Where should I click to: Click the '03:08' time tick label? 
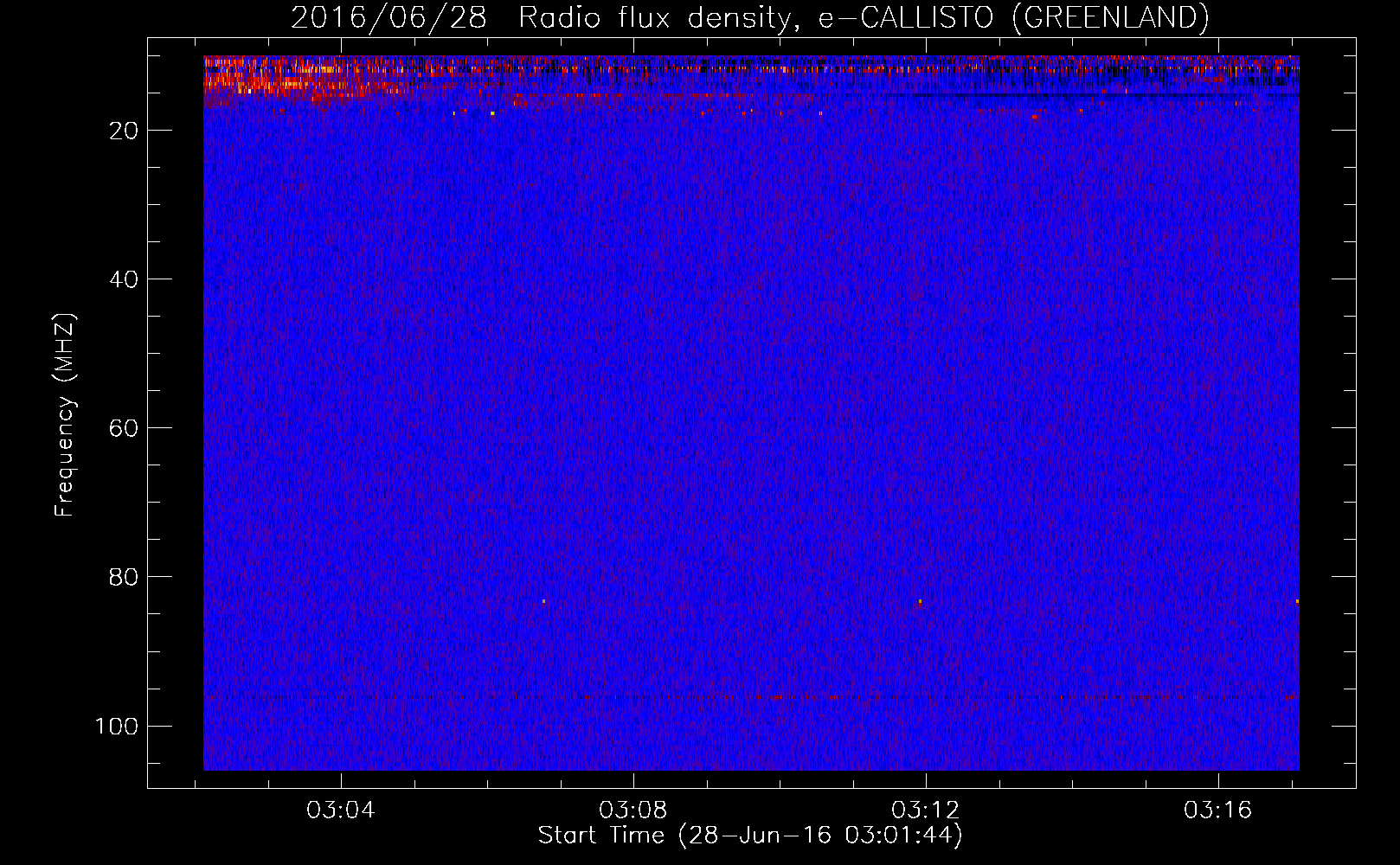click(633, 811)
